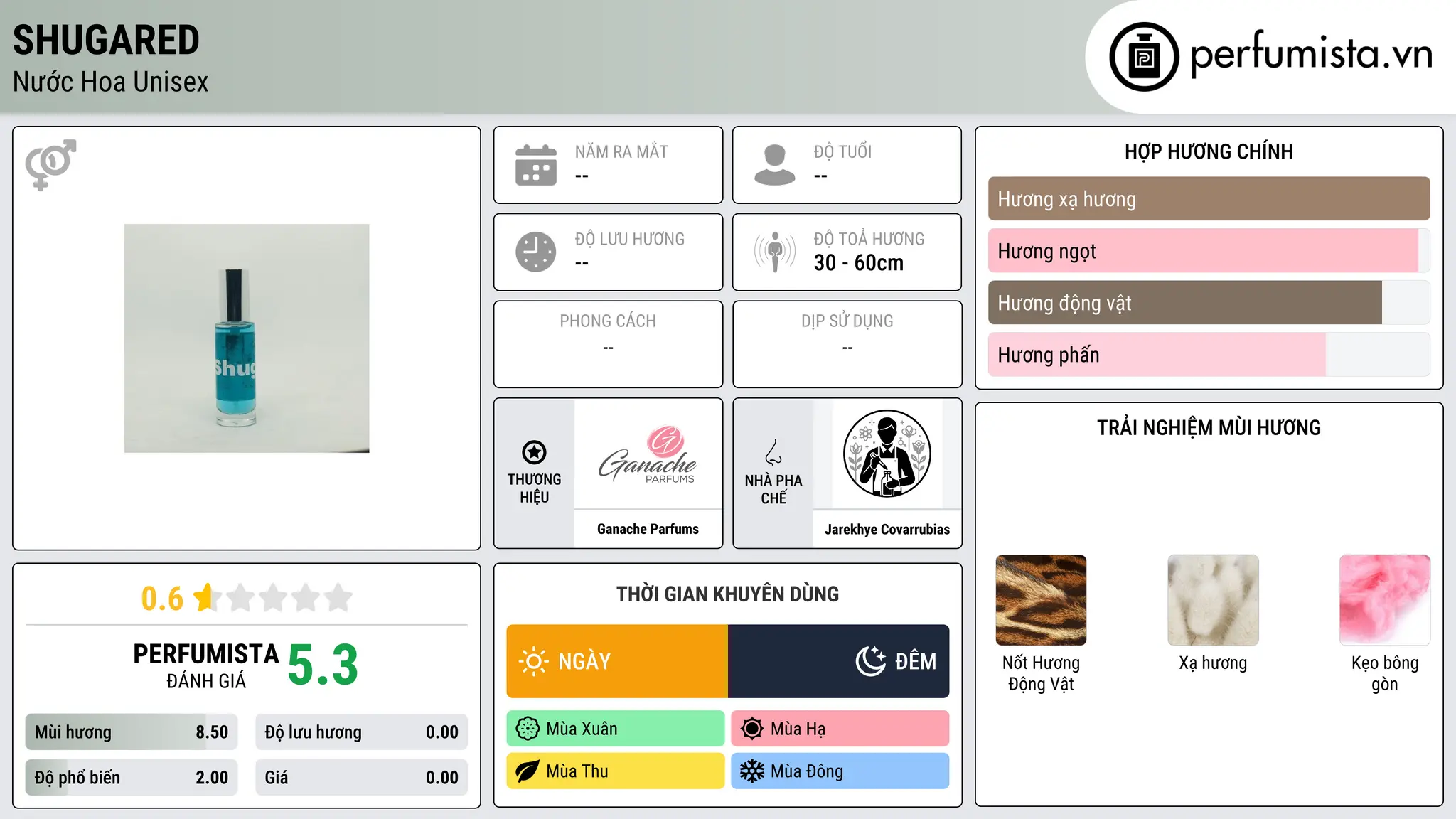Viewport: 1456px width, 819px height.
Task: Click the Jarekhye Covarrubias perfumer name
Action: [x=887, y=530]
